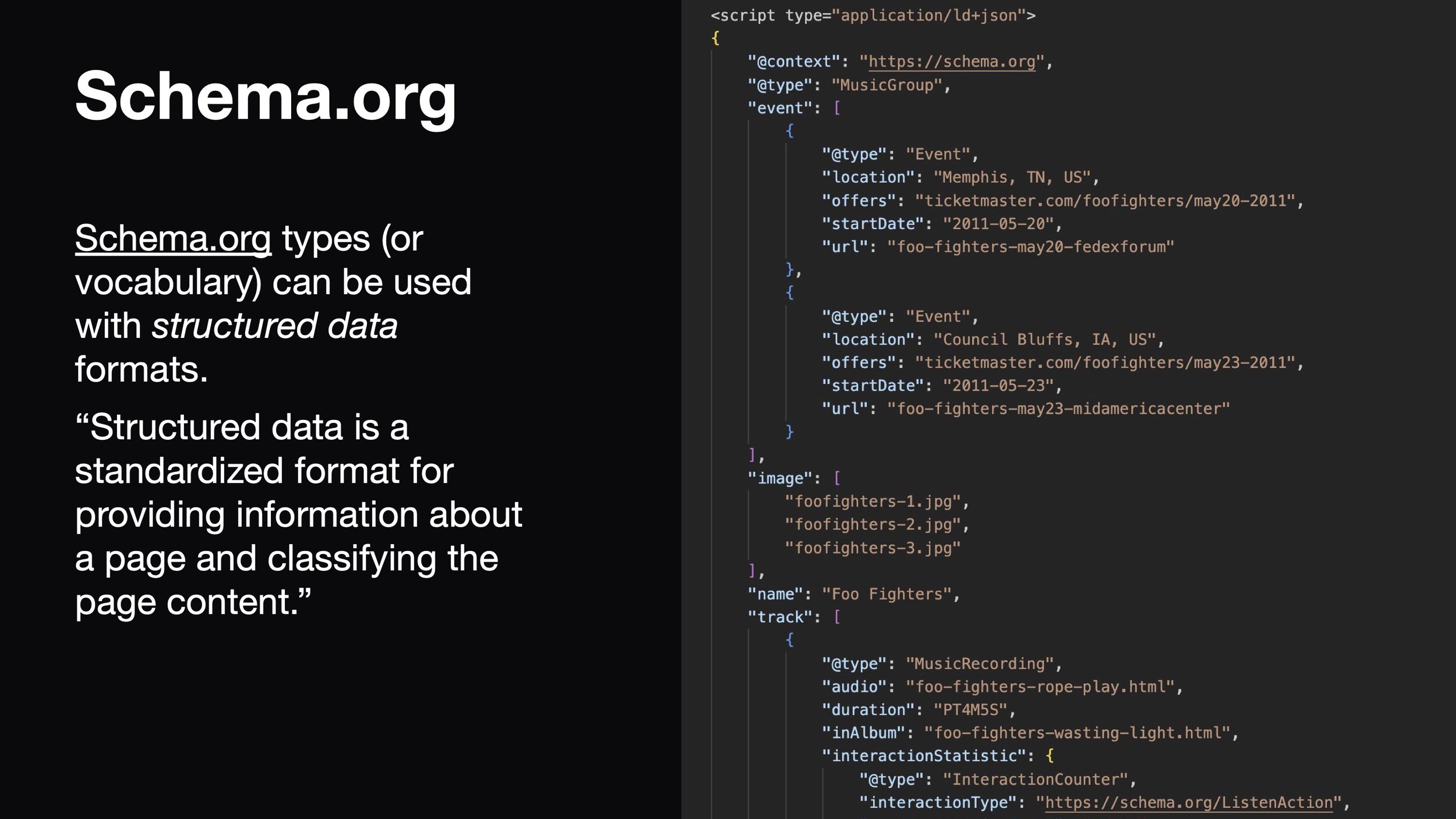Click the "image" key line
This screenshot has height=819, width=1456.
tap(794, 478)
